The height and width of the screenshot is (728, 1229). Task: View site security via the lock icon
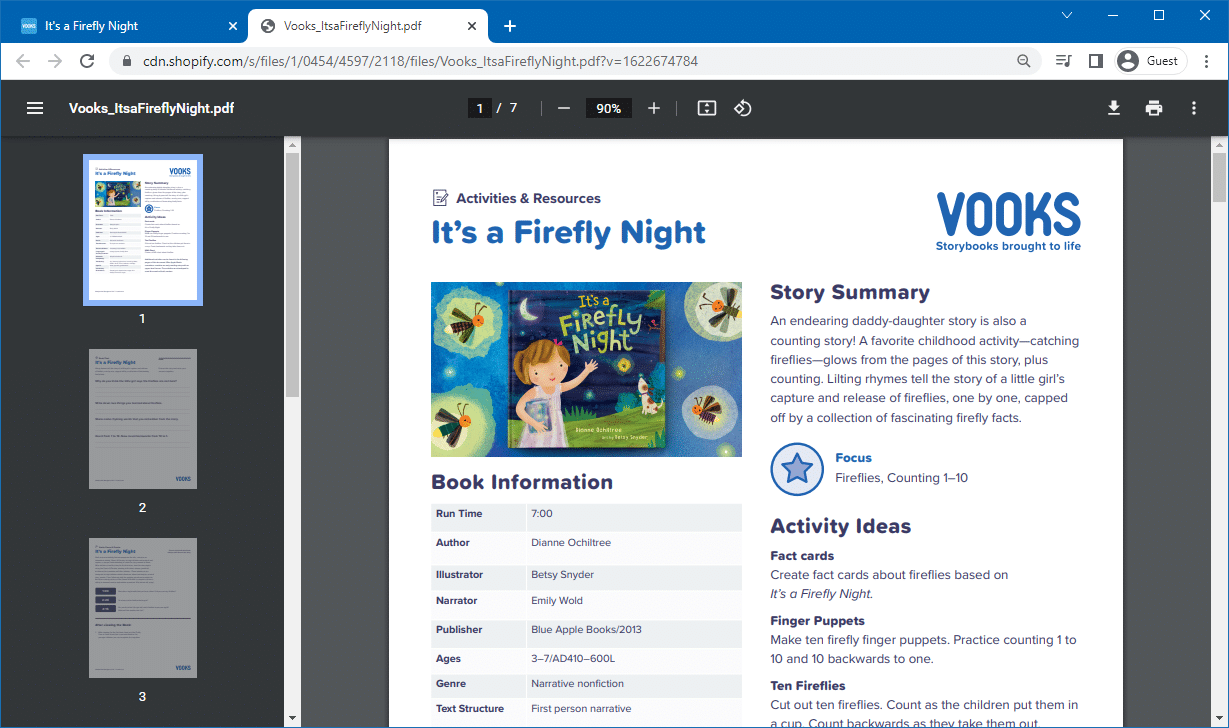pyautogui.click(x=126, y=61)
